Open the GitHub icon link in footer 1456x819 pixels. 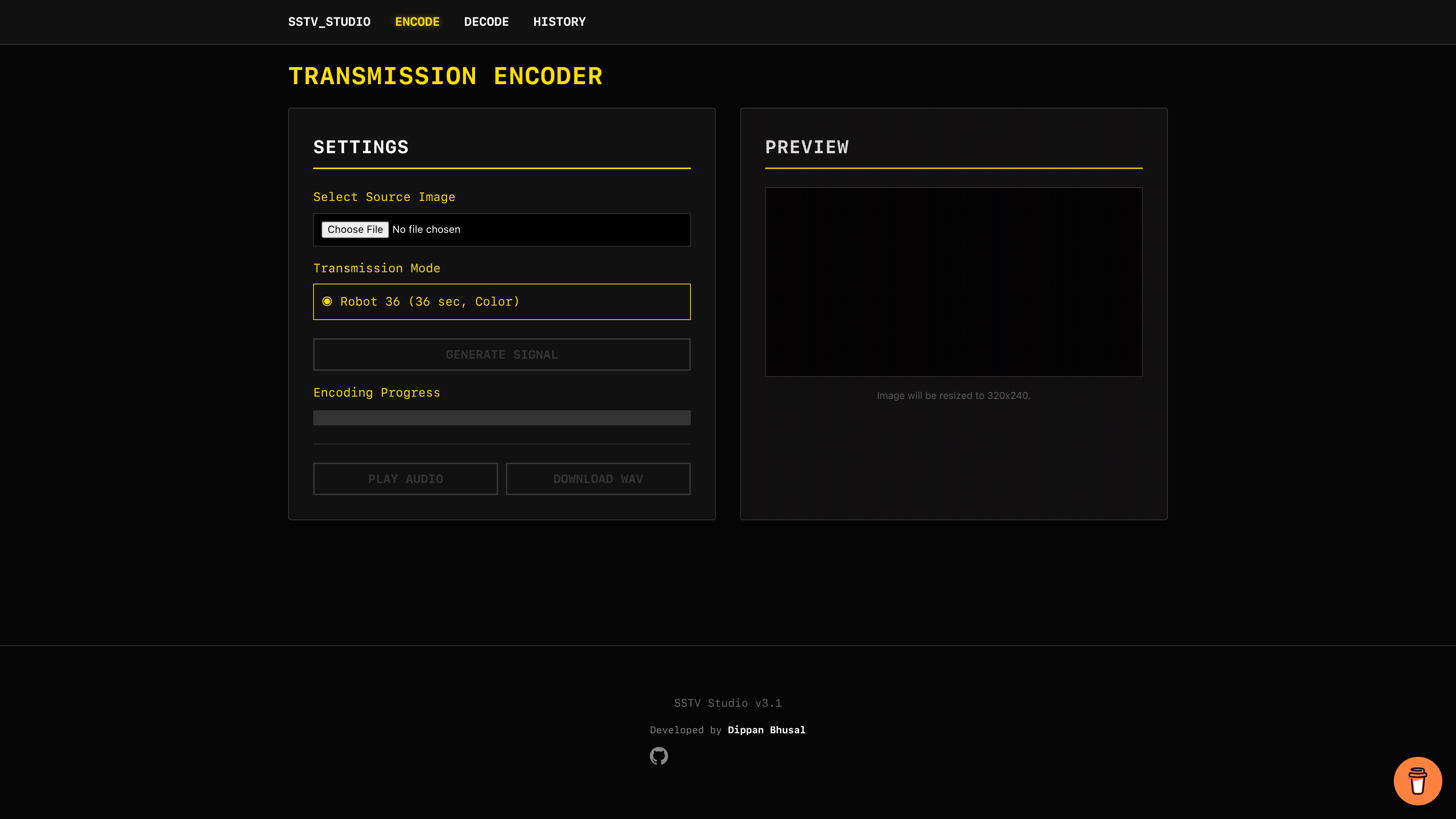pyautogui.click(x=659, y=756)
